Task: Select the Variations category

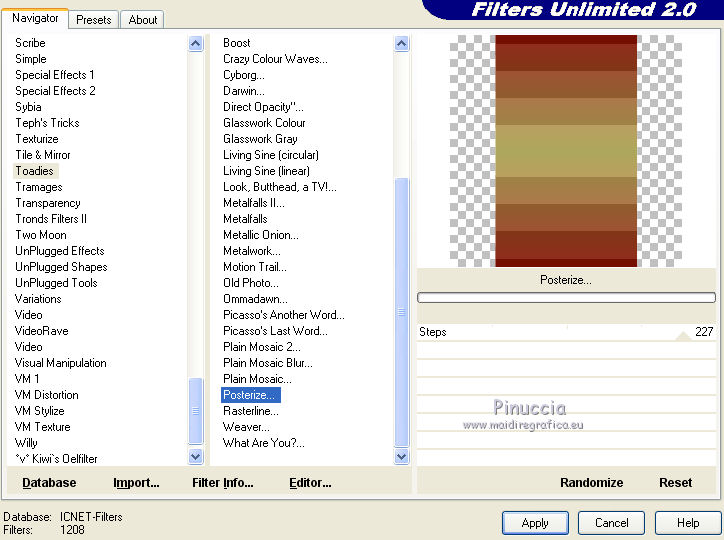Action: tap(38, 299)
